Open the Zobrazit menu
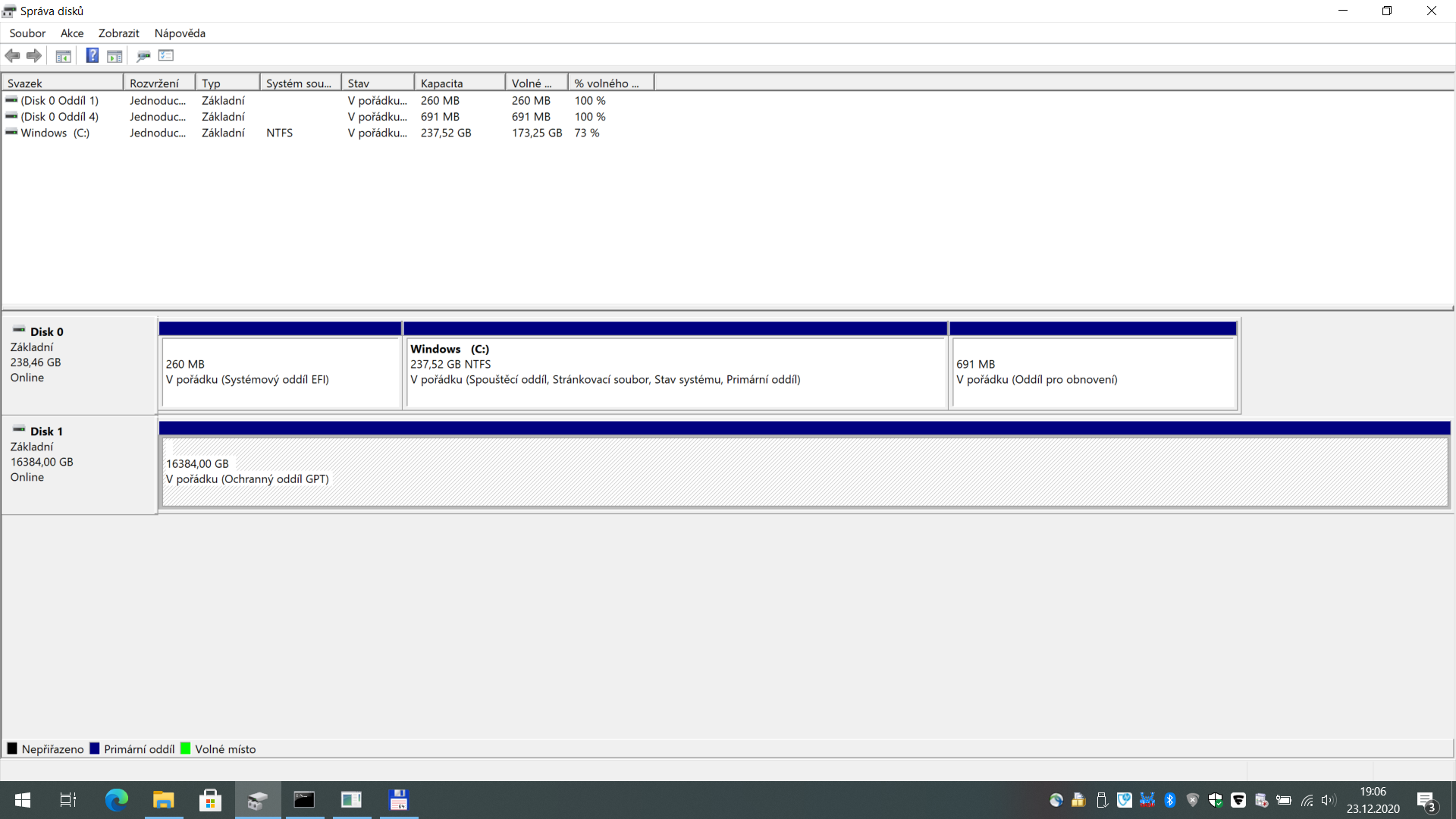Viewport: 1456px width, 819px height. (118, 33)
